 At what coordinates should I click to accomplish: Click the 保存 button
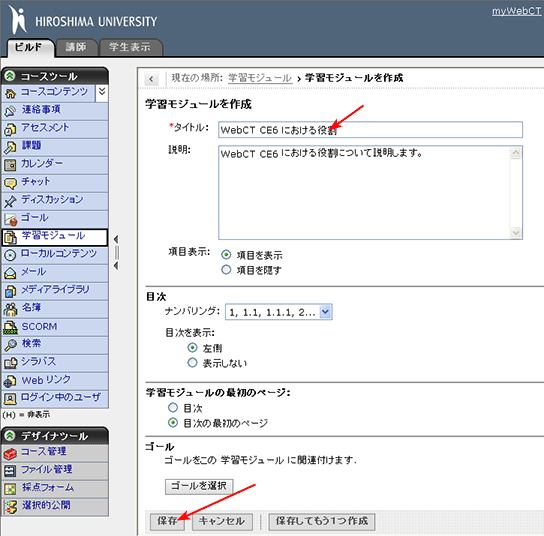tap(167, 521)
